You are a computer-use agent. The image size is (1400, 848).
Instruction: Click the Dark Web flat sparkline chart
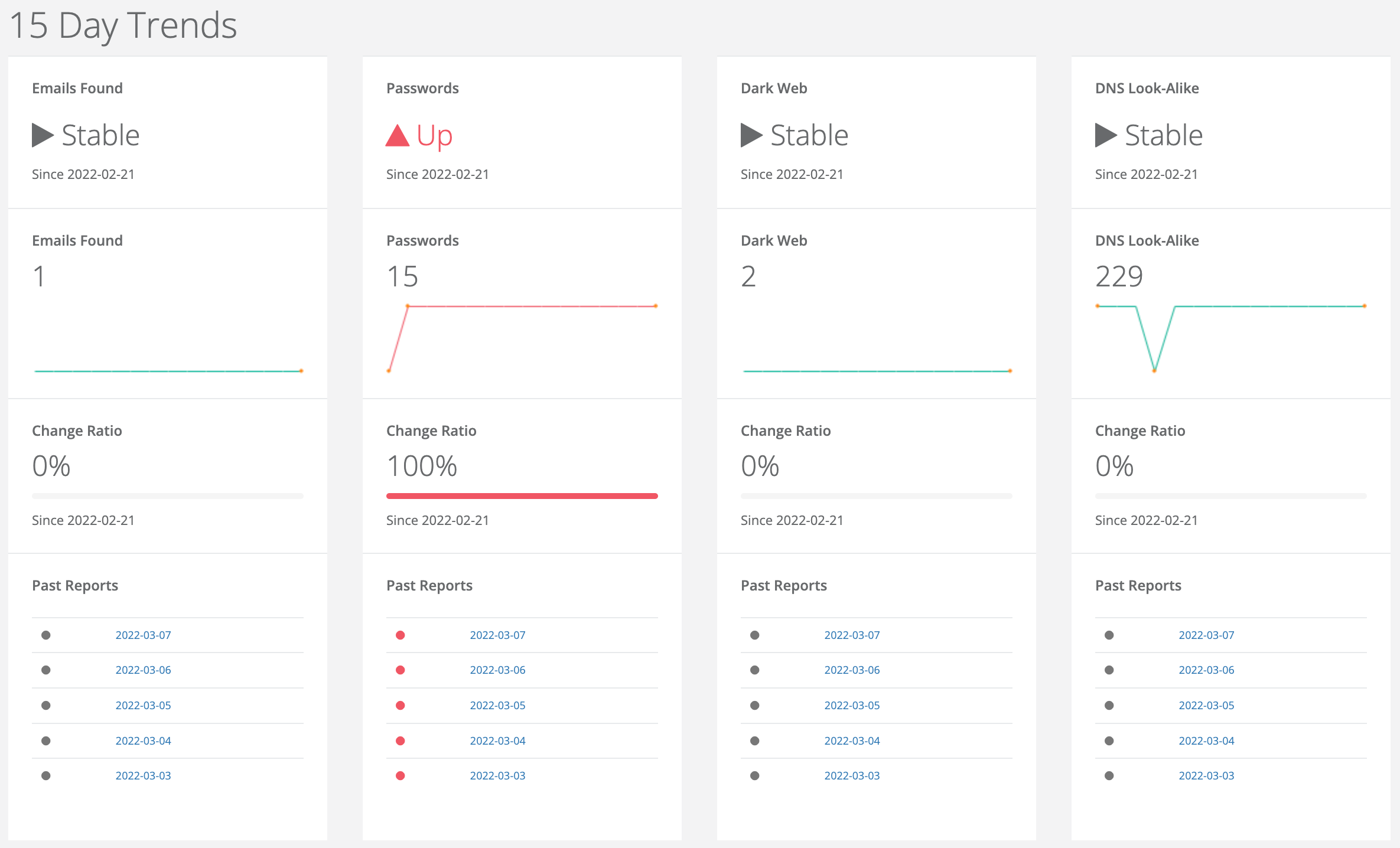pyautogui.click(x=877, y=371)
